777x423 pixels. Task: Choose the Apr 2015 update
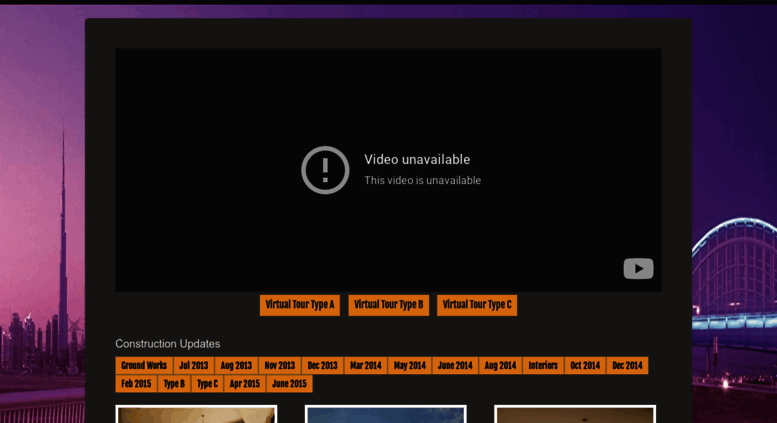245,384
